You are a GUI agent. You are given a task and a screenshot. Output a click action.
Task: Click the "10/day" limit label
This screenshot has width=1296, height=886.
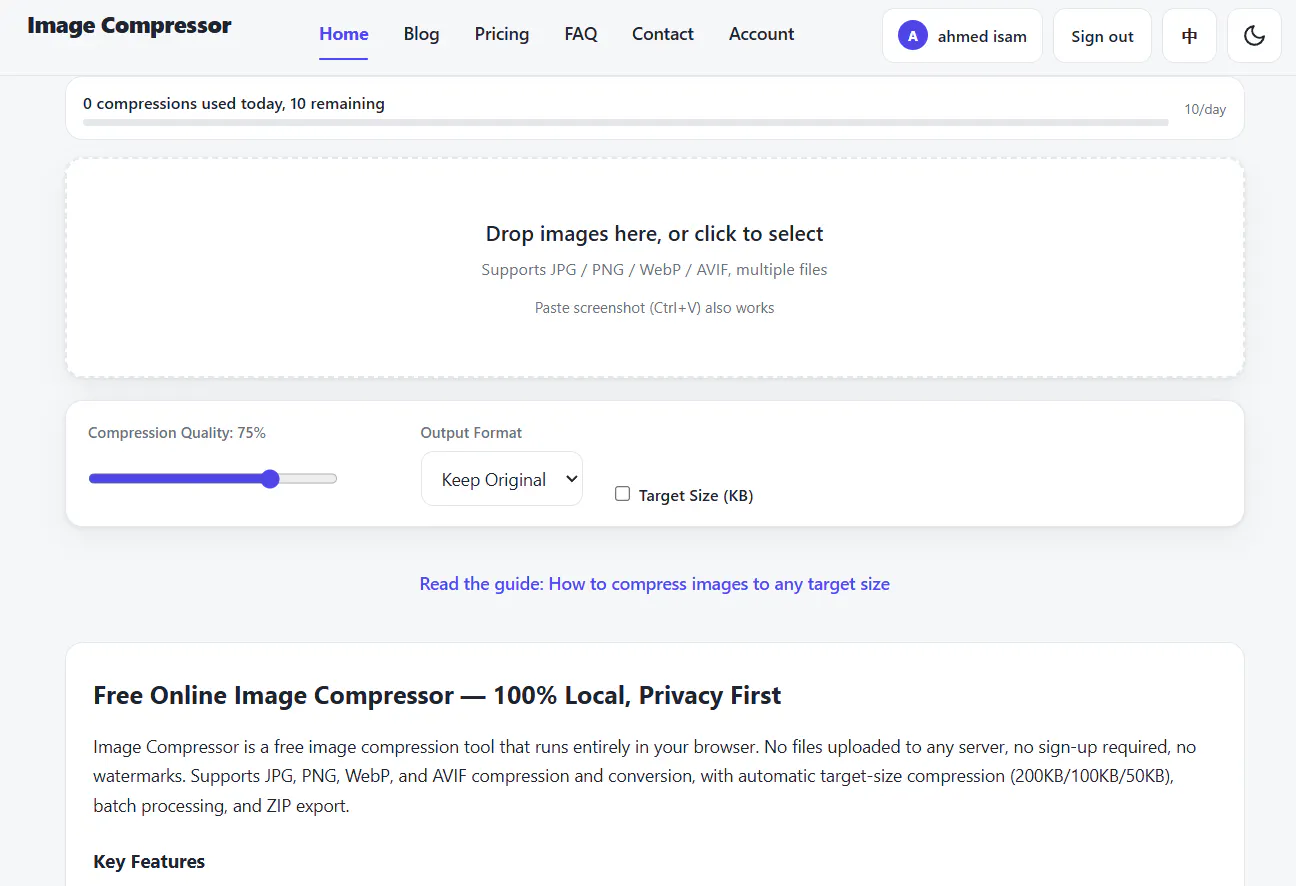click(1205, 110)
